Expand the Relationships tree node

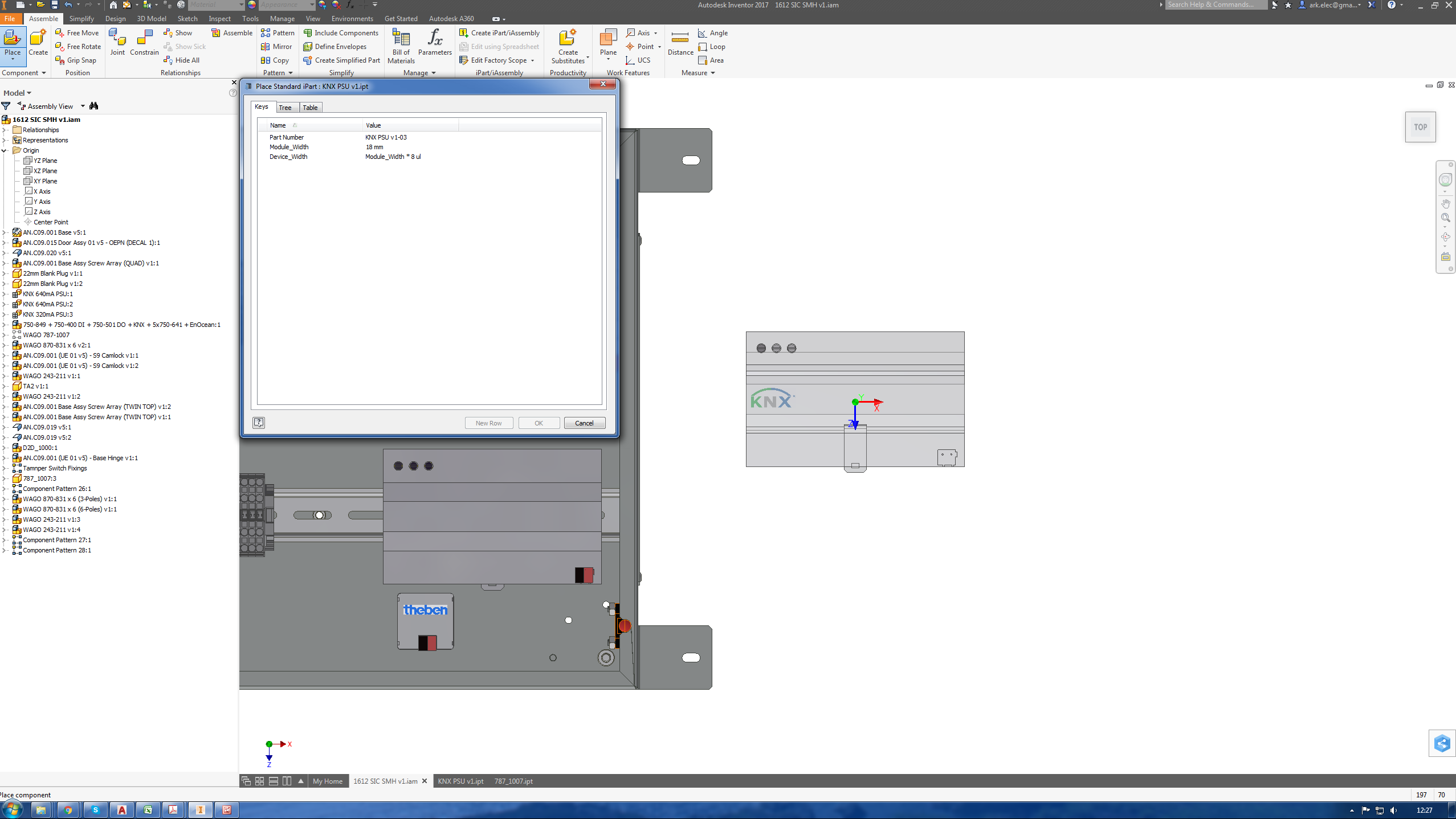point(5,129)
